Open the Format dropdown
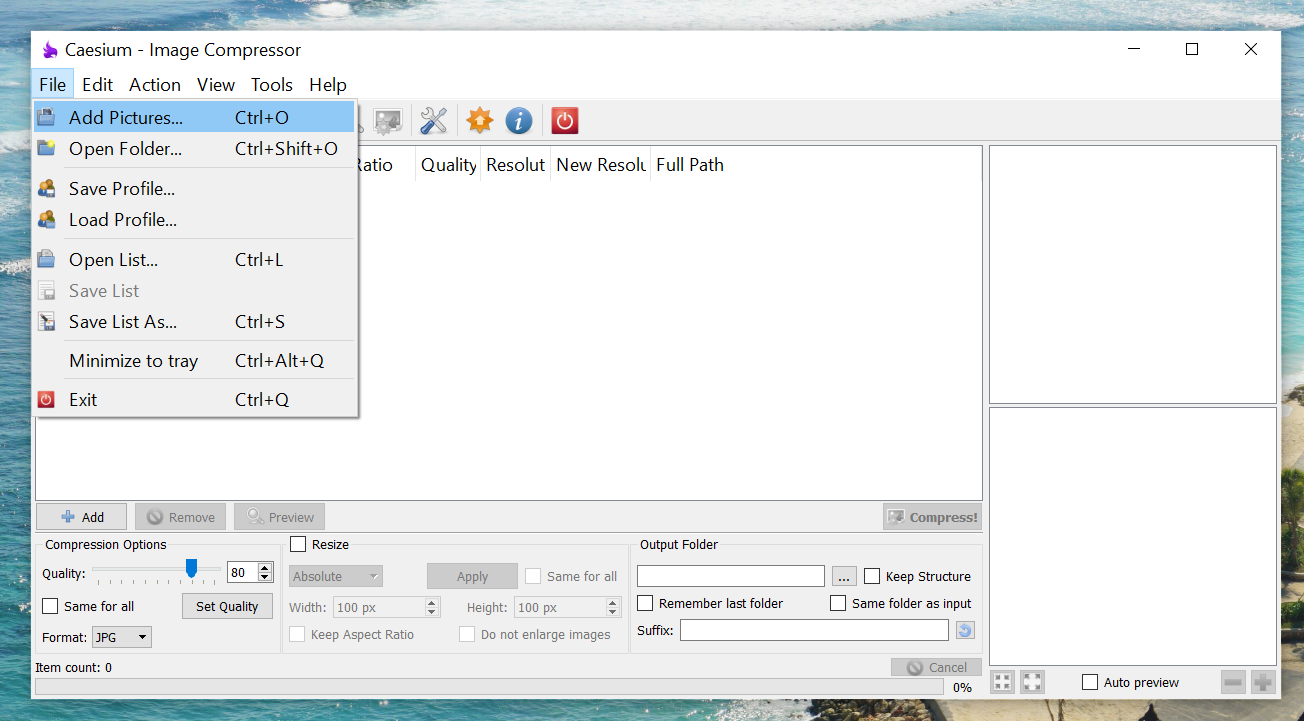The width and height of the screenshot is (1304, 721). point(121,637)
